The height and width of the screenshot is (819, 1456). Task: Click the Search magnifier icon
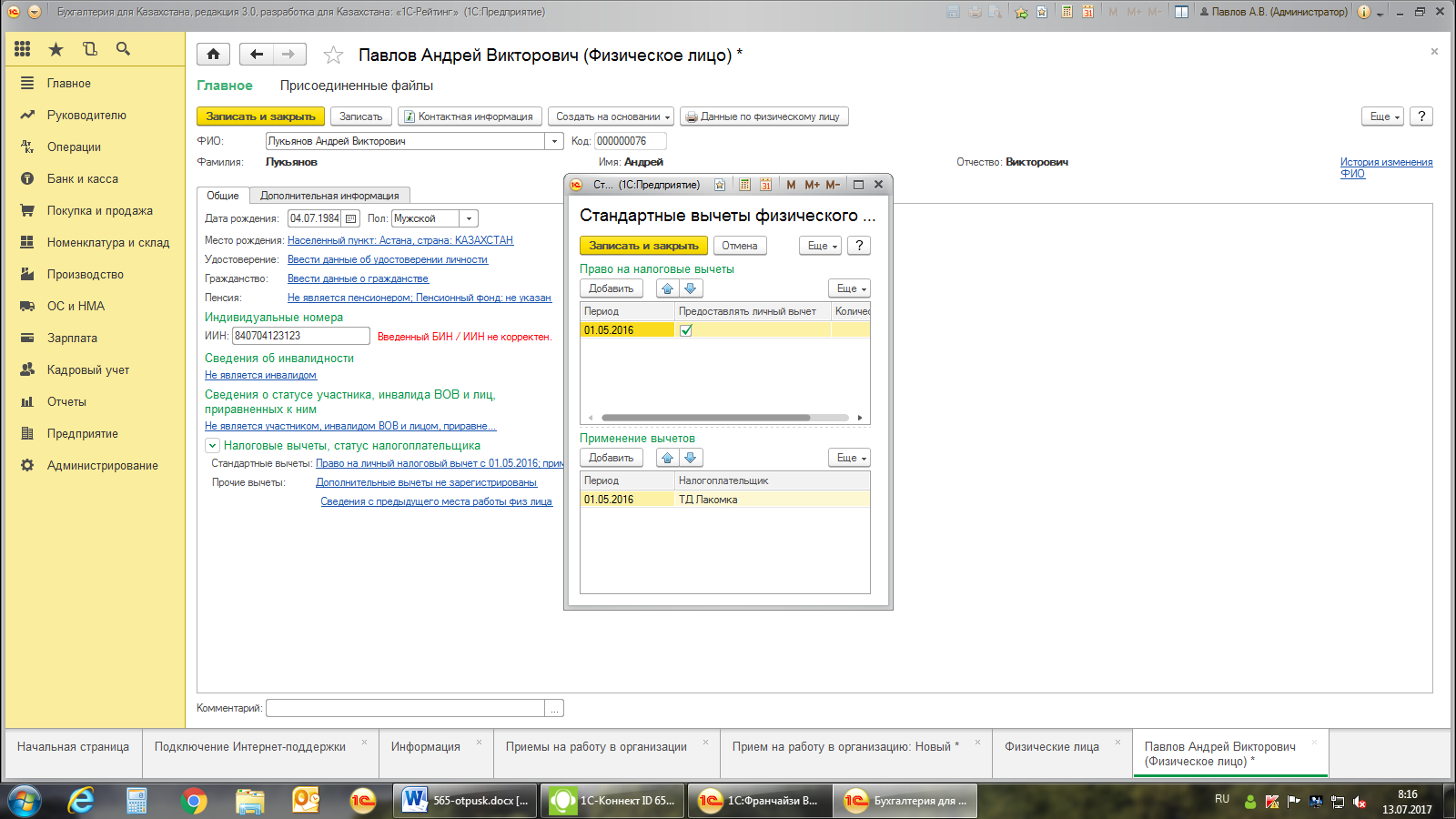pyautogui.click(x=123, y=49)
